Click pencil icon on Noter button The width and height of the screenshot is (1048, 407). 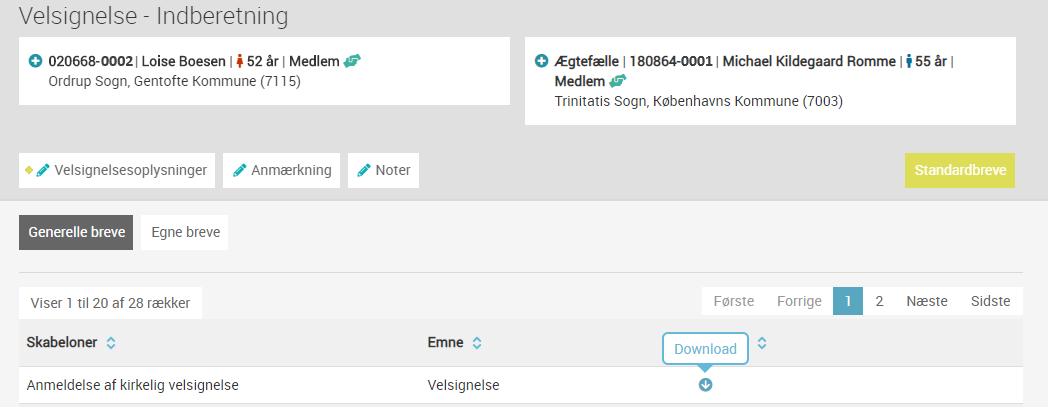pyautogui.click(x=364, y=170)
